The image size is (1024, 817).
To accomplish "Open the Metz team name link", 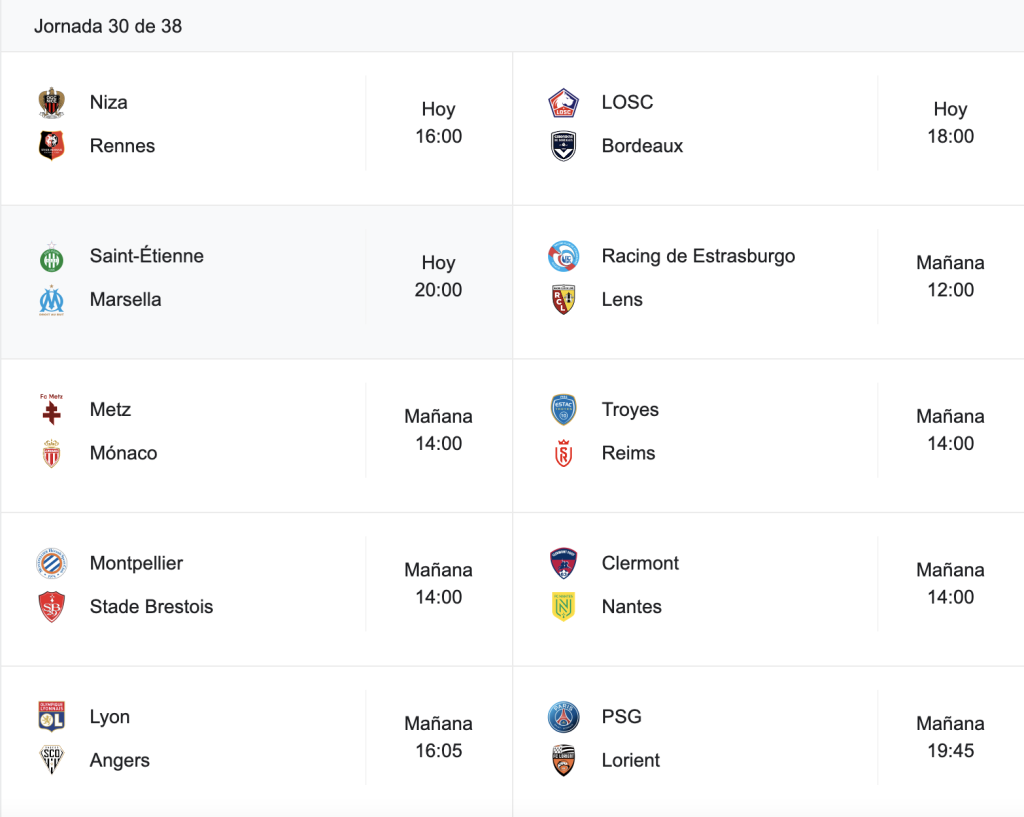I will [x=110, y=409].
